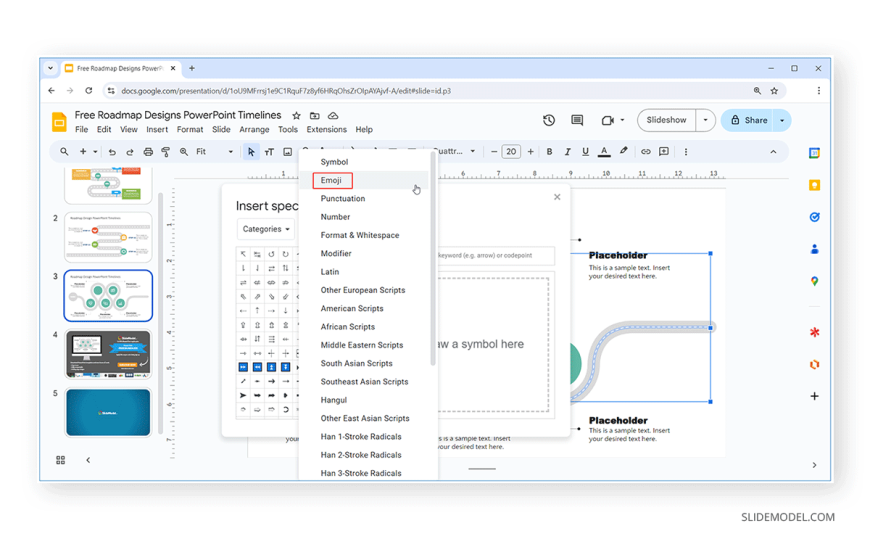The height and width of the screenshot is (539, 870).
Task: Click the print icon
Action: [x=148, y=152]
